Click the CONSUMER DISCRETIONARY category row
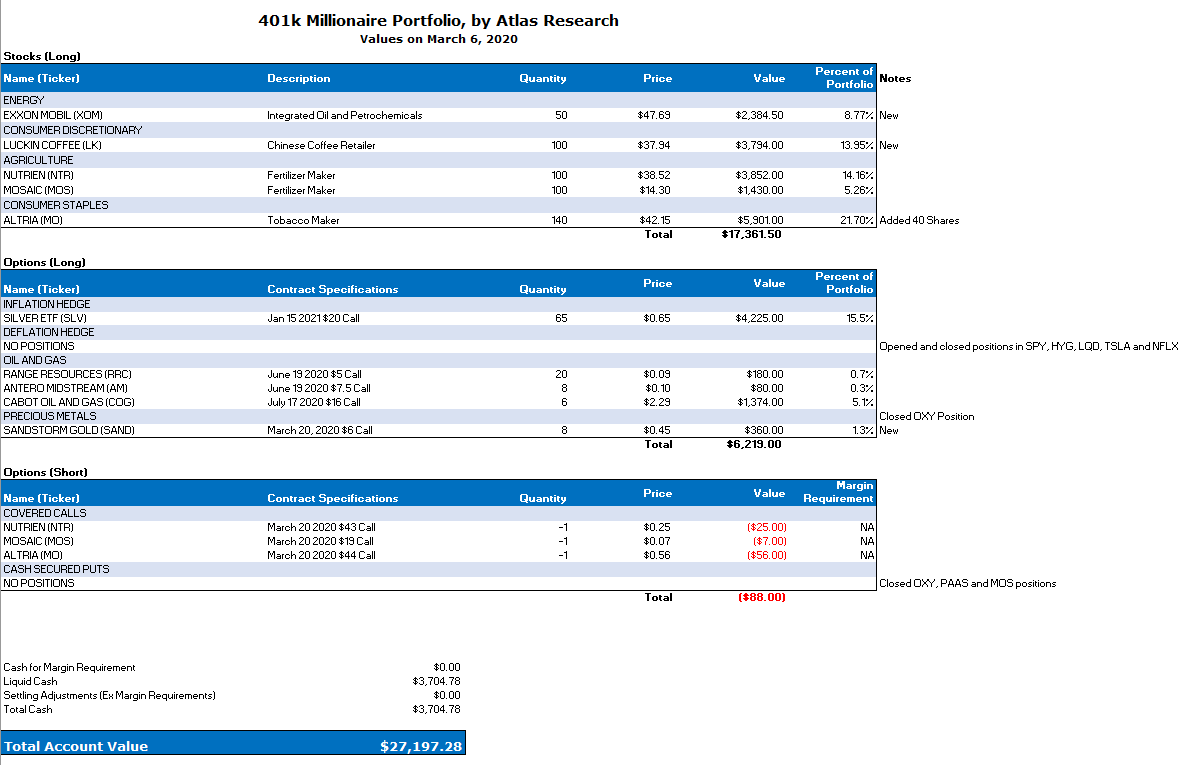Image resolution: width=1195 pixels, height=765 pixels. 439,130
